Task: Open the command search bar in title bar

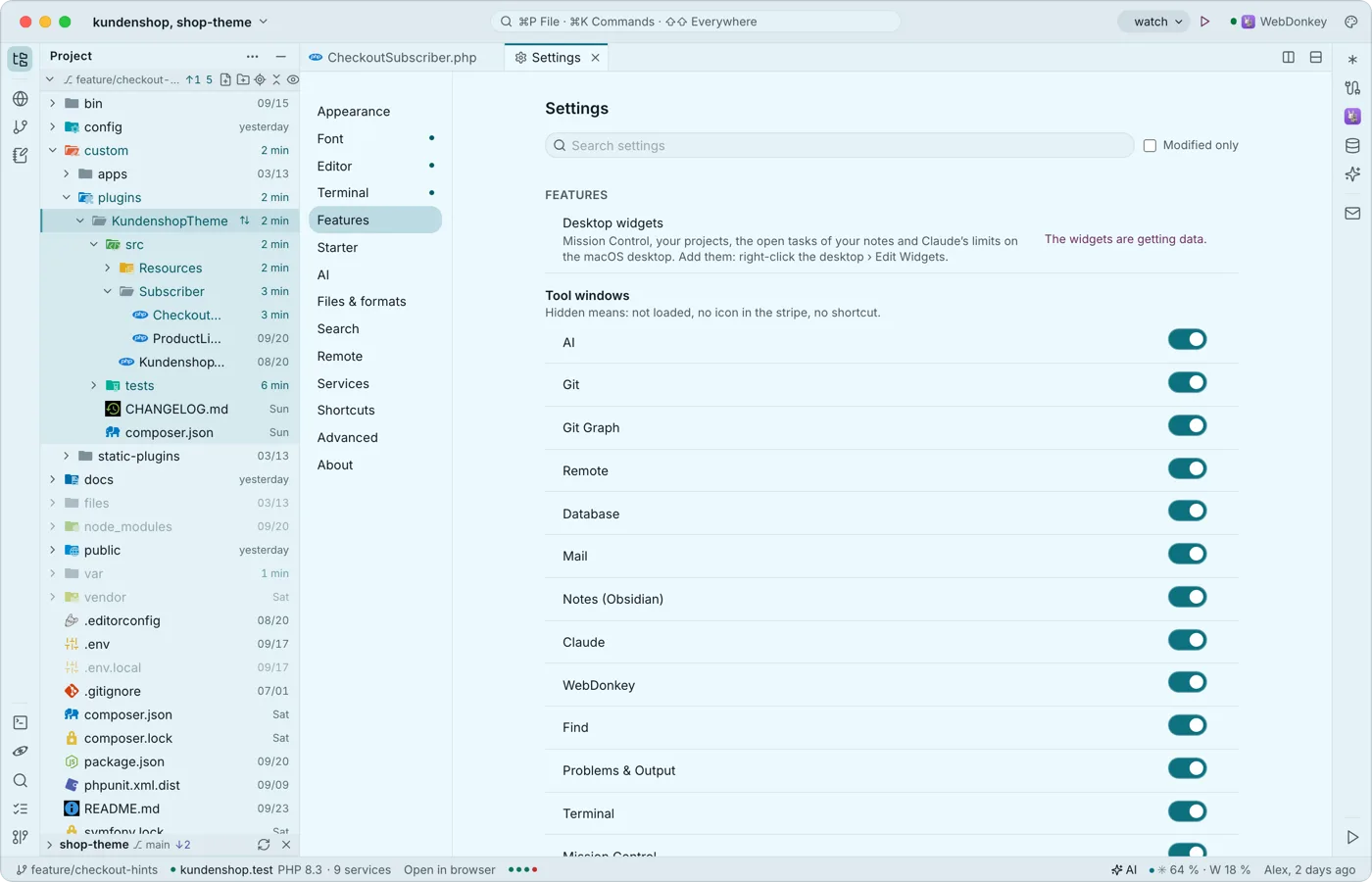Action: pyautogui.click(x=696, y=22)
